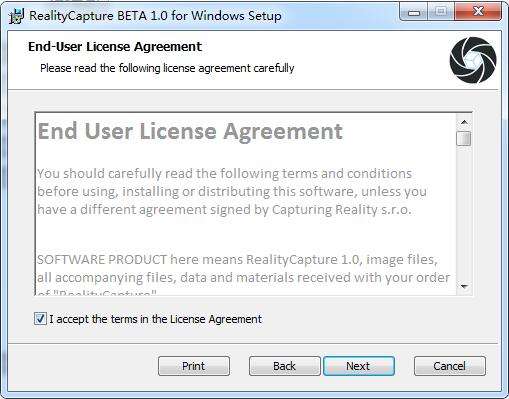Click the window title bar text
509x399 pixels.
pyautogui.click(x=155, y=16)
